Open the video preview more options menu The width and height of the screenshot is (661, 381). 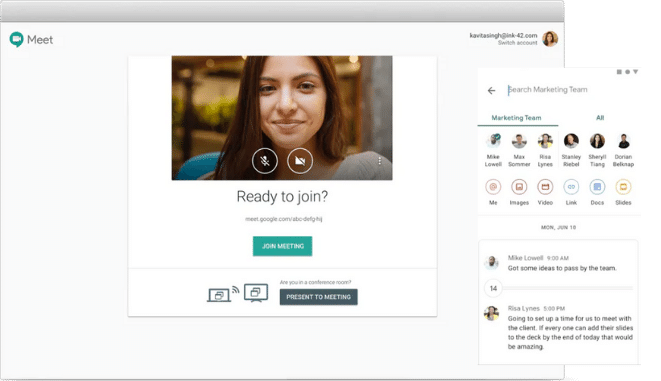coord(379,161)
